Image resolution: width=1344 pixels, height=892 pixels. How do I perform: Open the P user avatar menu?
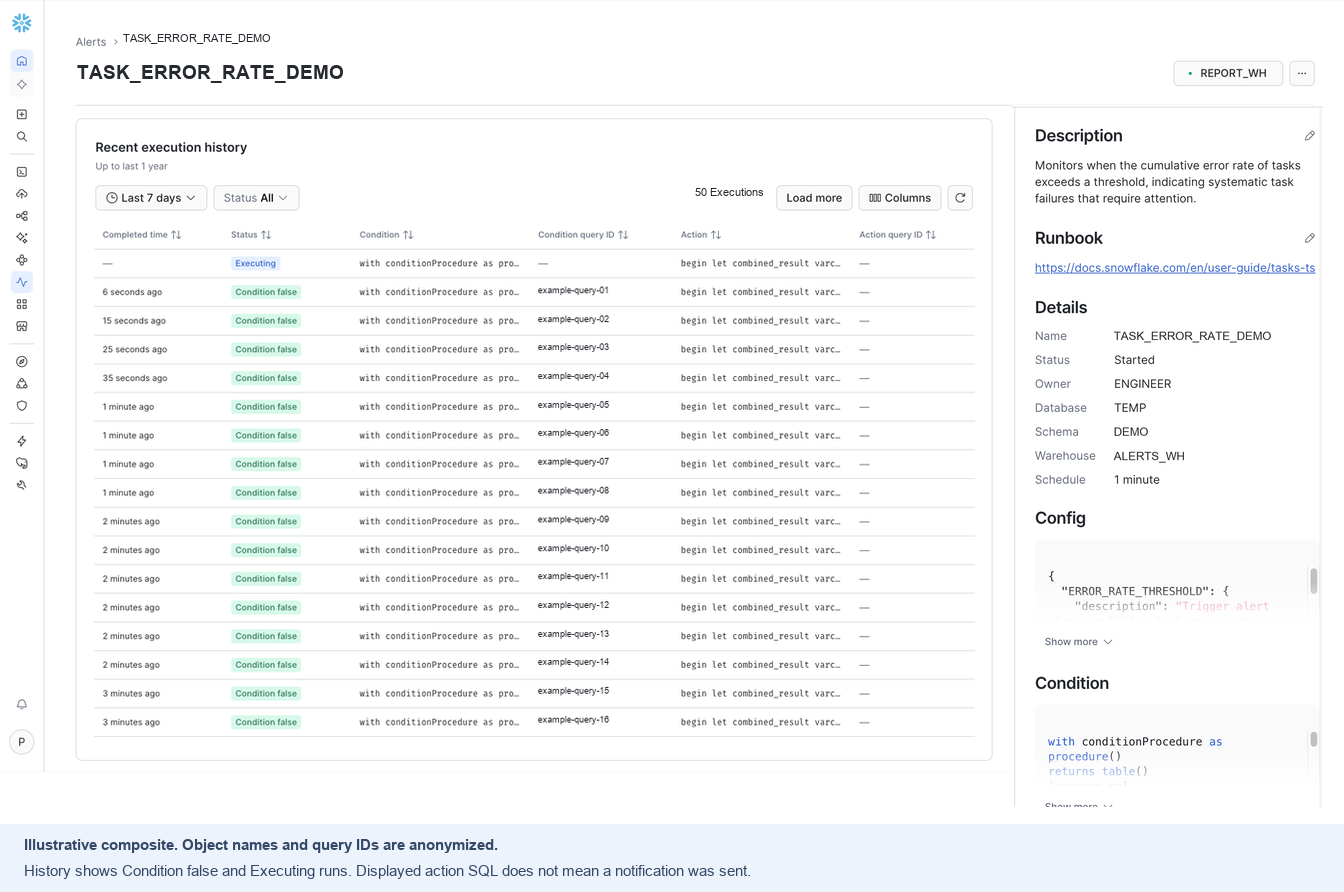tap(22, 742)
